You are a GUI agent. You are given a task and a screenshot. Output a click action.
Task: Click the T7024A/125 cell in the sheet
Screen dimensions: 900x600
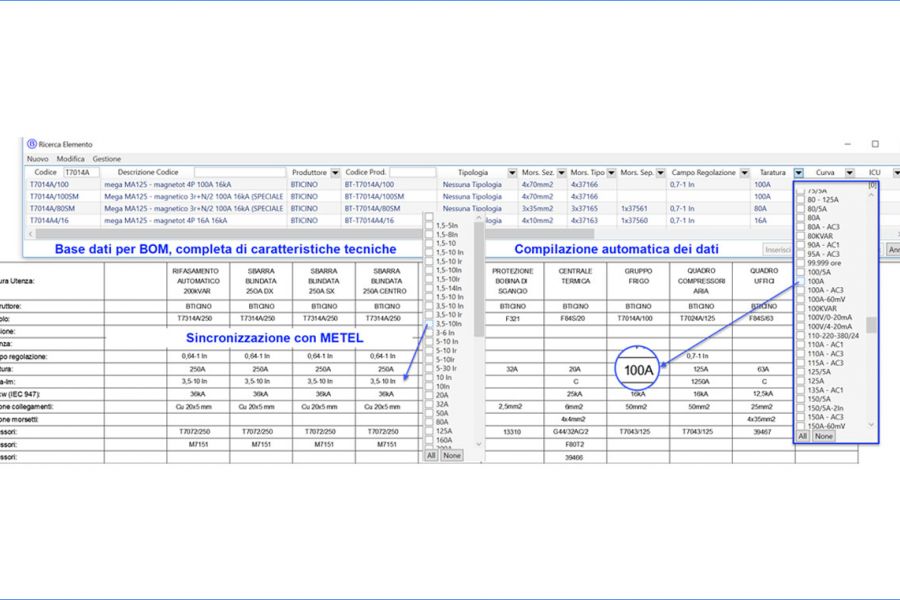point(701,318)
